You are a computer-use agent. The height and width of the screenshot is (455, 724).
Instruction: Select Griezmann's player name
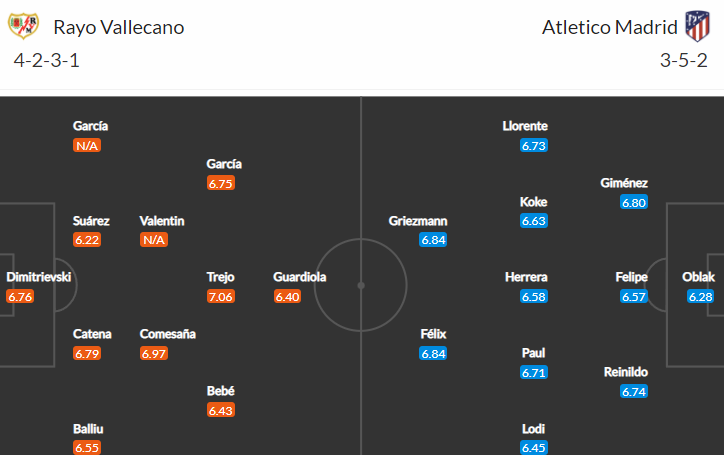click(x=418, y=221)
